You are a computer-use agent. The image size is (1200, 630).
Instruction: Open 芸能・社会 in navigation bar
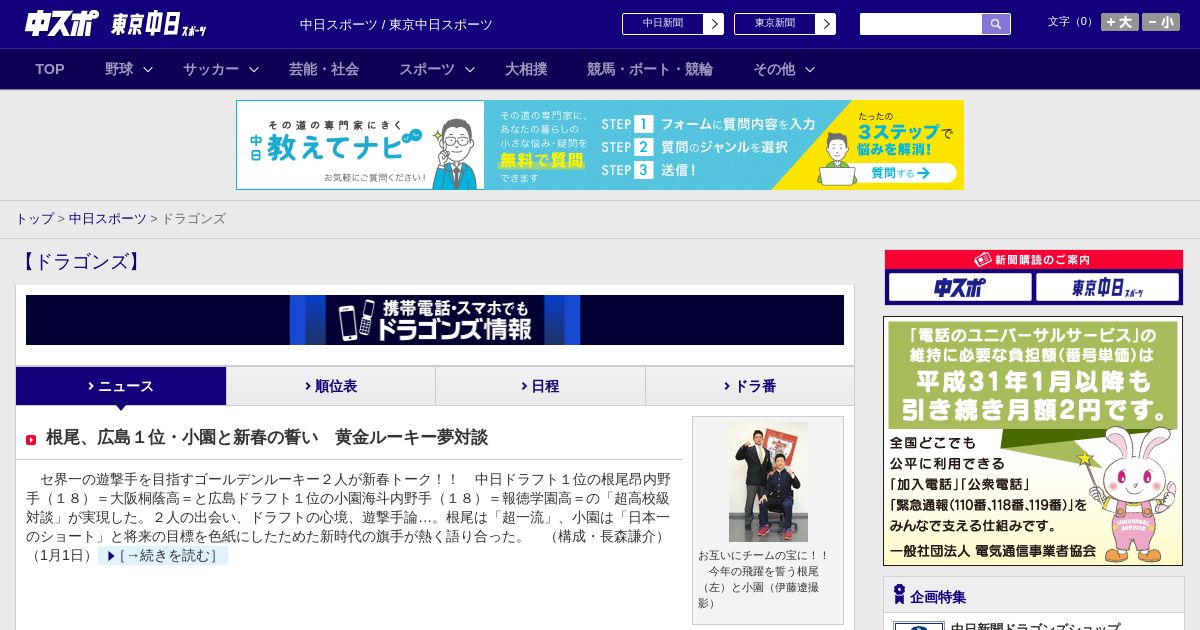[x=324, y=69]
